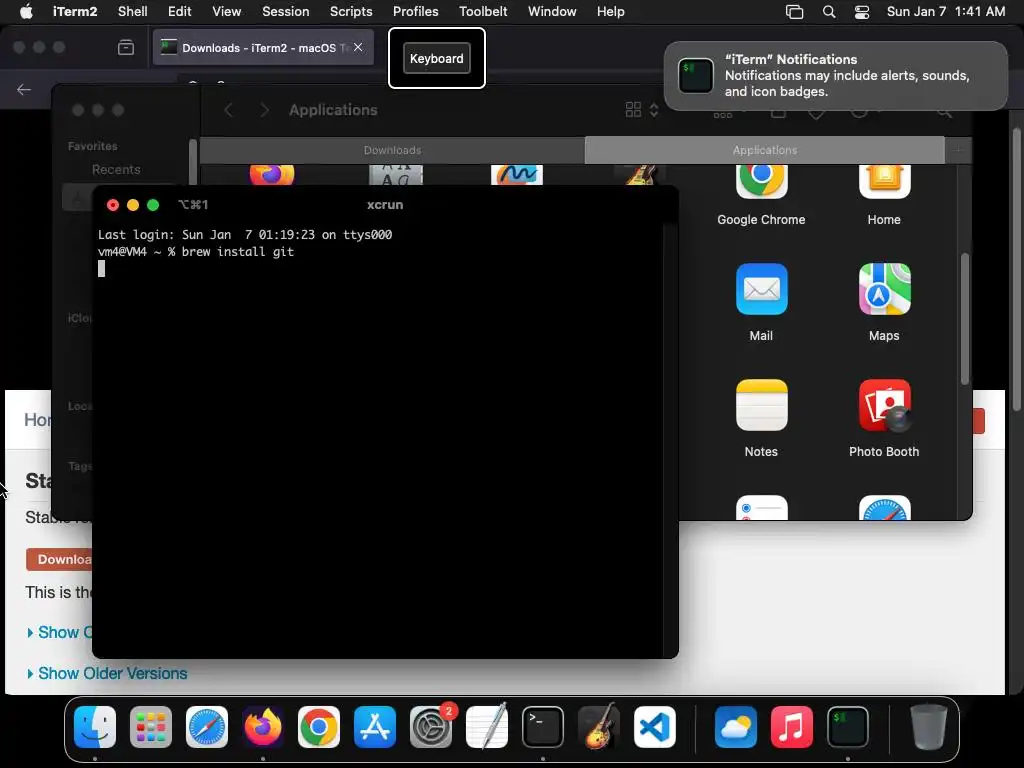Open the iTerm2 application menu
The width and height of the screenshot is (1024, 768).
click(x=75, y=12)
